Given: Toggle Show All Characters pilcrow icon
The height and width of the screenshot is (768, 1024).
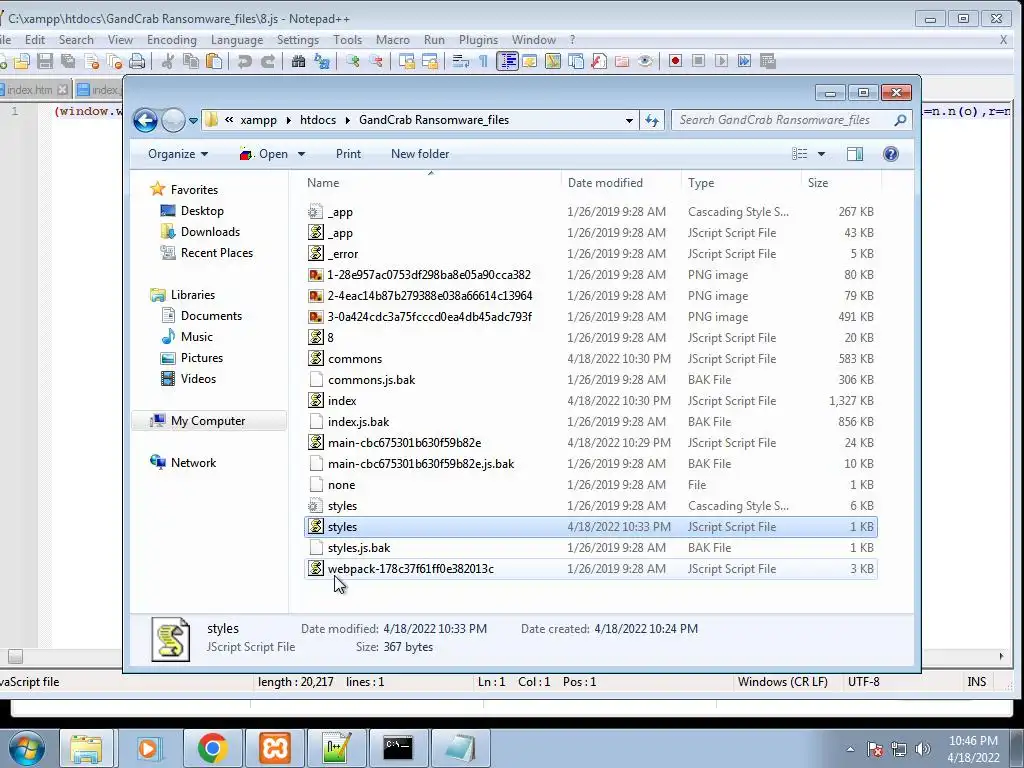Looking at the screenshot, I should coord(483,61).
